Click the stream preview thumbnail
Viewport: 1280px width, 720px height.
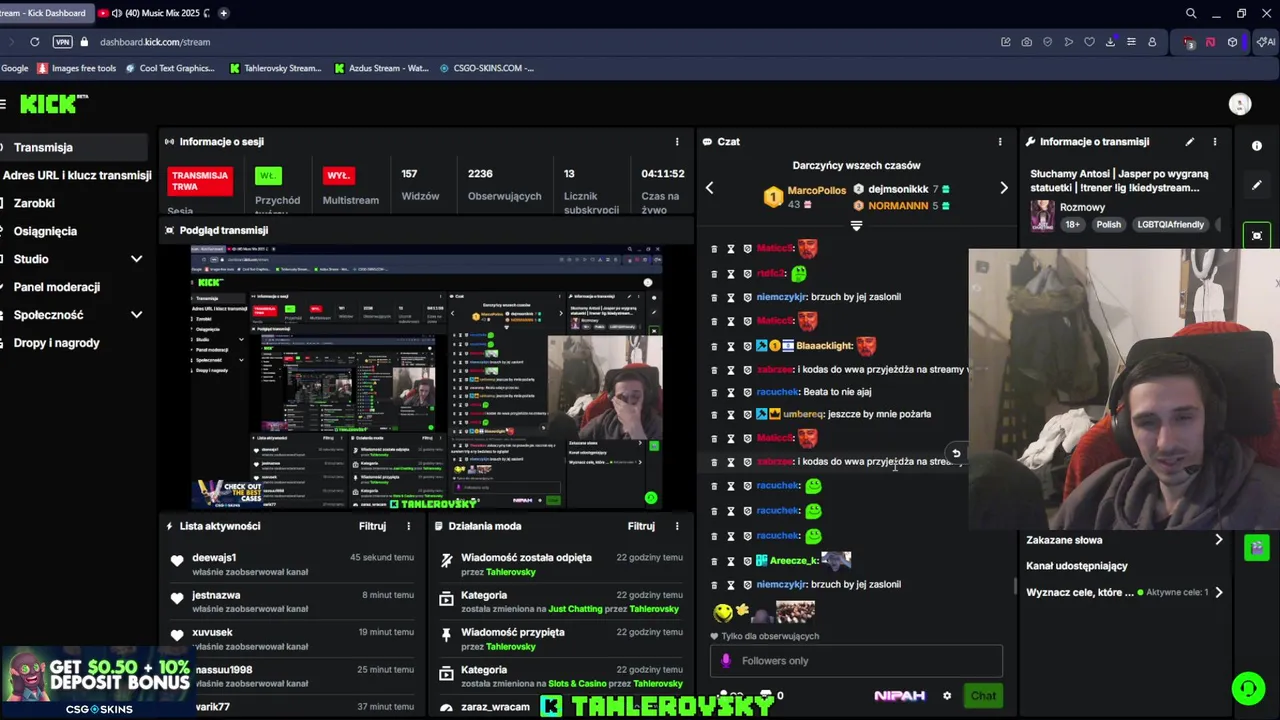click(x=427, y=377)
